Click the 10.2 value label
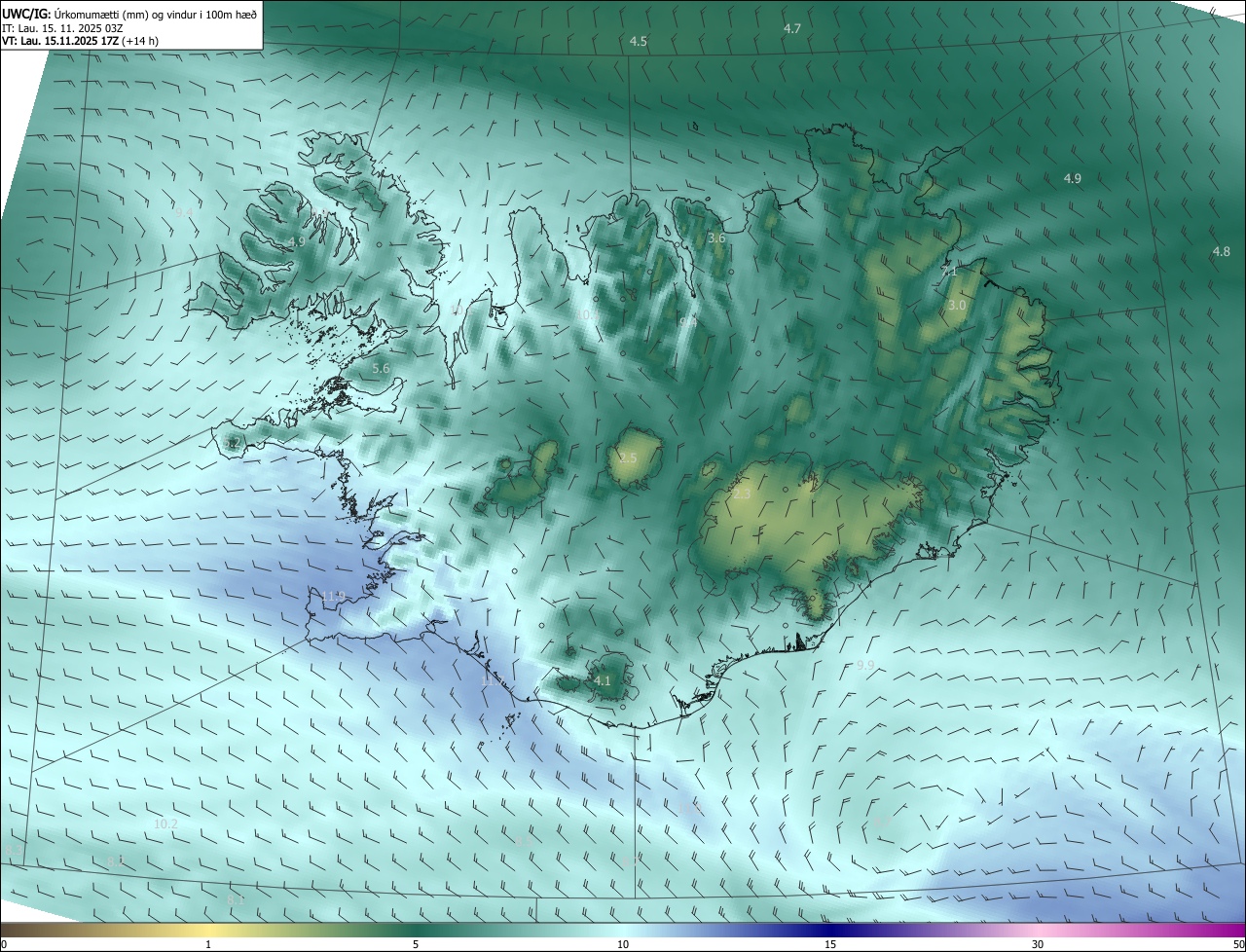 coord(166,824)
